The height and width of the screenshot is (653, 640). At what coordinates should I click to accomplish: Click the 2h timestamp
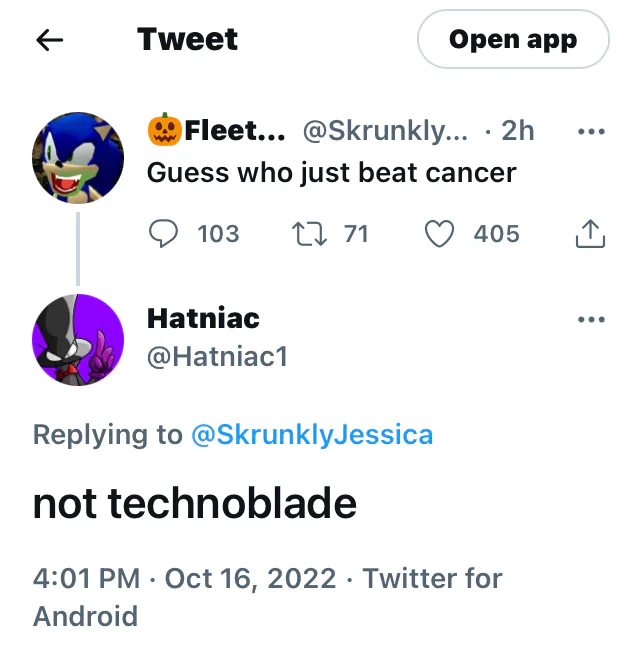[517, 131]
